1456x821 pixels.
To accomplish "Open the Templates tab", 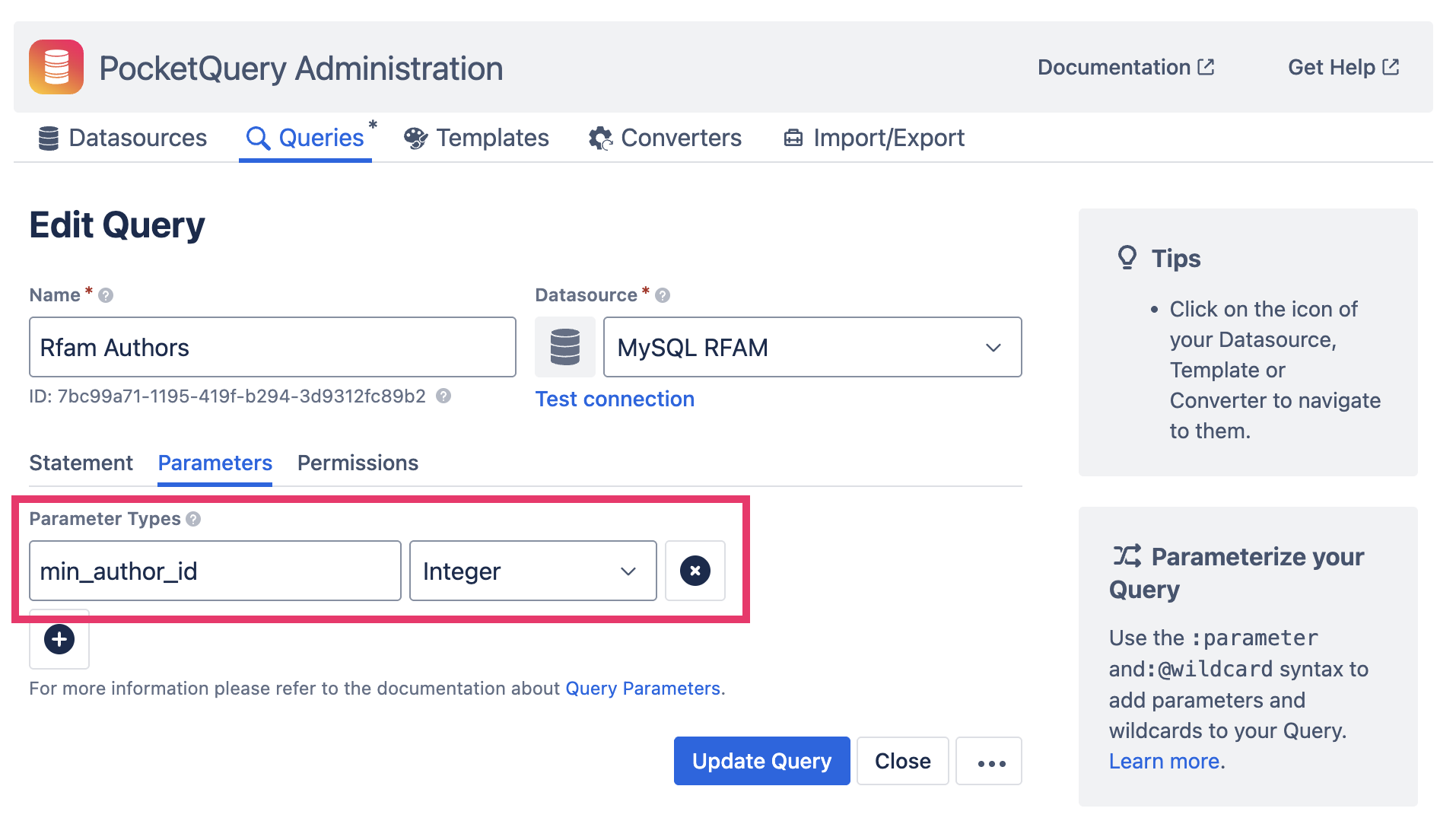I will (x=476, y=138).
